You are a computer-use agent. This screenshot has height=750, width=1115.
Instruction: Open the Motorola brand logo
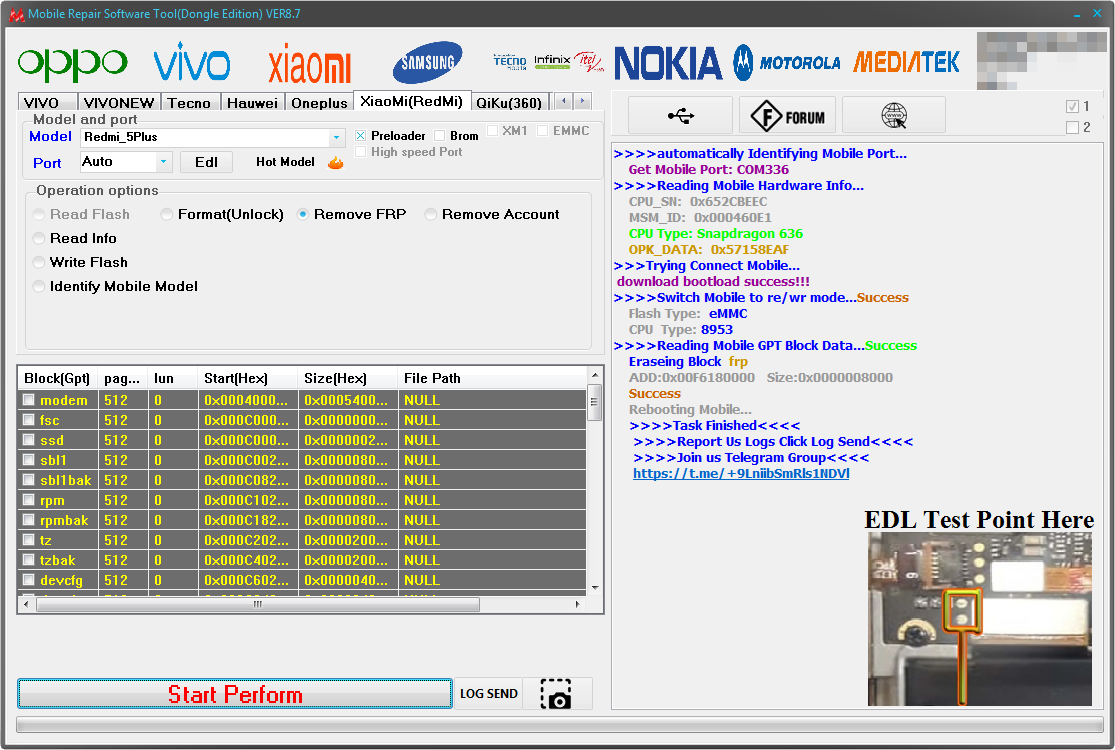pyautogui.click(x=787, y=63)
